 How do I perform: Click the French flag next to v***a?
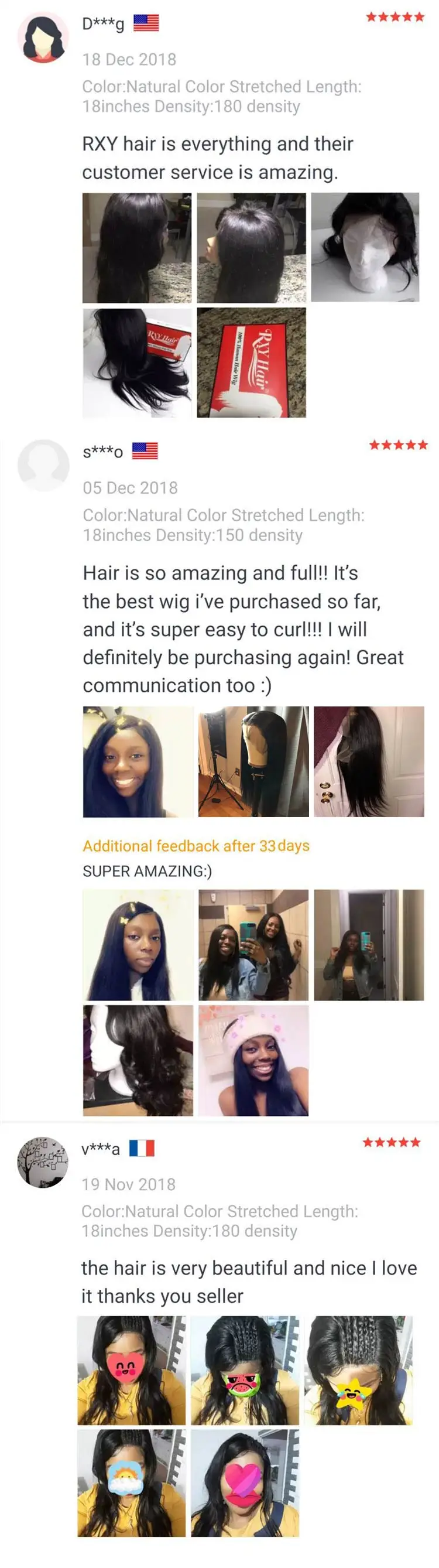pyautogui.click(x=142, y=1148)
